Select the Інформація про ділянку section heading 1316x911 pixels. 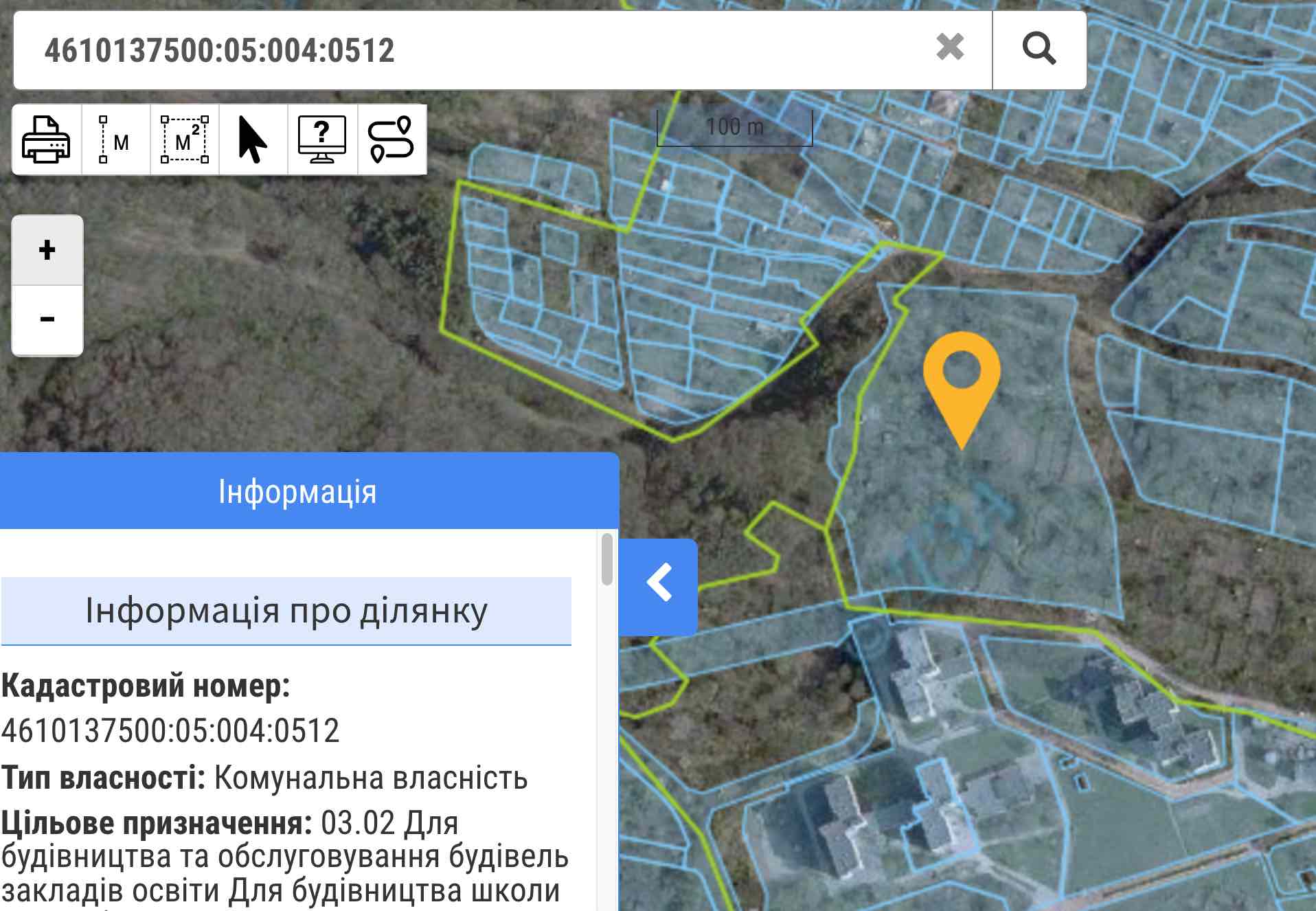coord(286,611)
